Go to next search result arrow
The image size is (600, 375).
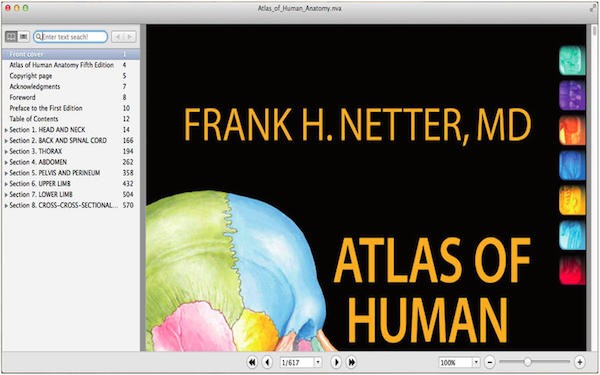pos(130,37)
